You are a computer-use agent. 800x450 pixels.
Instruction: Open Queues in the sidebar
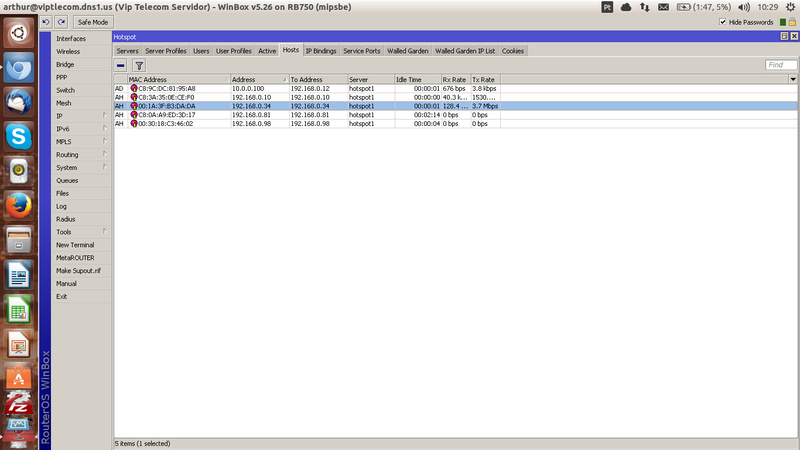tap(81, 180)
